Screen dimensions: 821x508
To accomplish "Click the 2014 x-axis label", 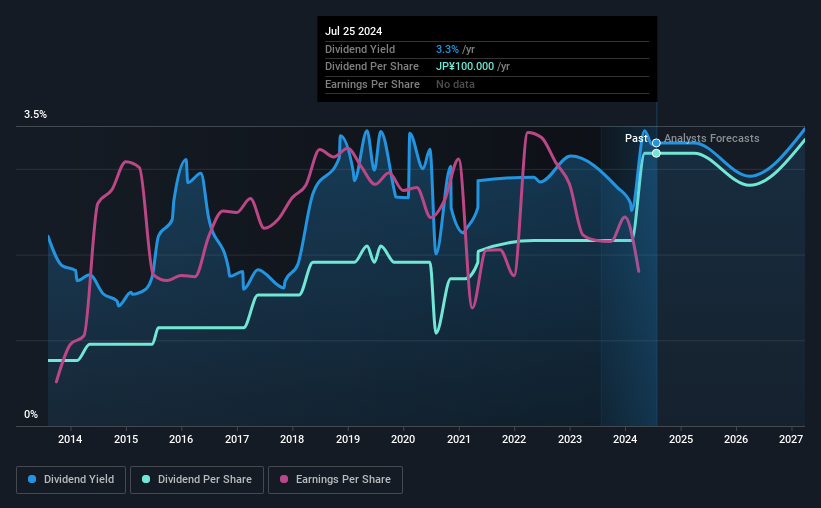I will [70, 439].
